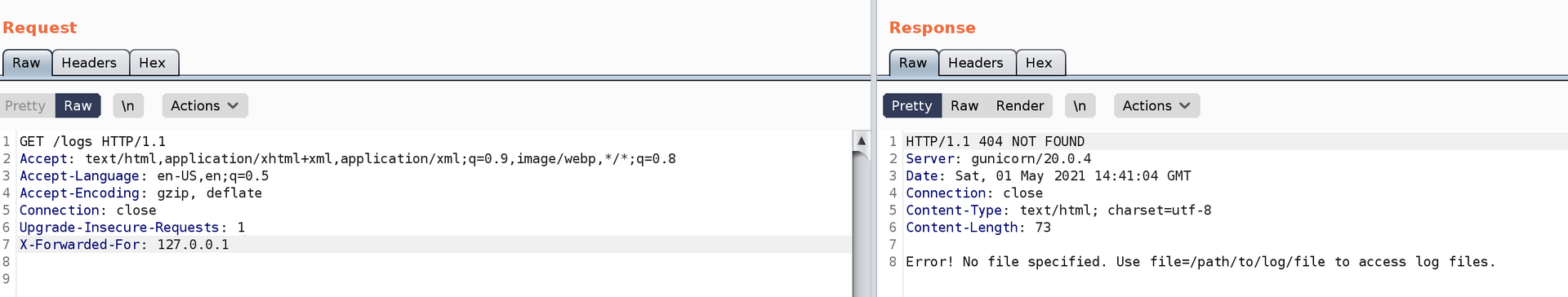Open the Request Actions dropdown

[204, 106]
